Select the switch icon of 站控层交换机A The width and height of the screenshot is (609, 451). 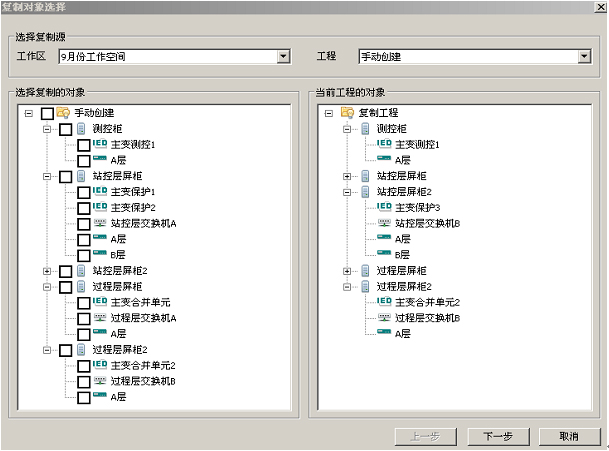[99, 223]
